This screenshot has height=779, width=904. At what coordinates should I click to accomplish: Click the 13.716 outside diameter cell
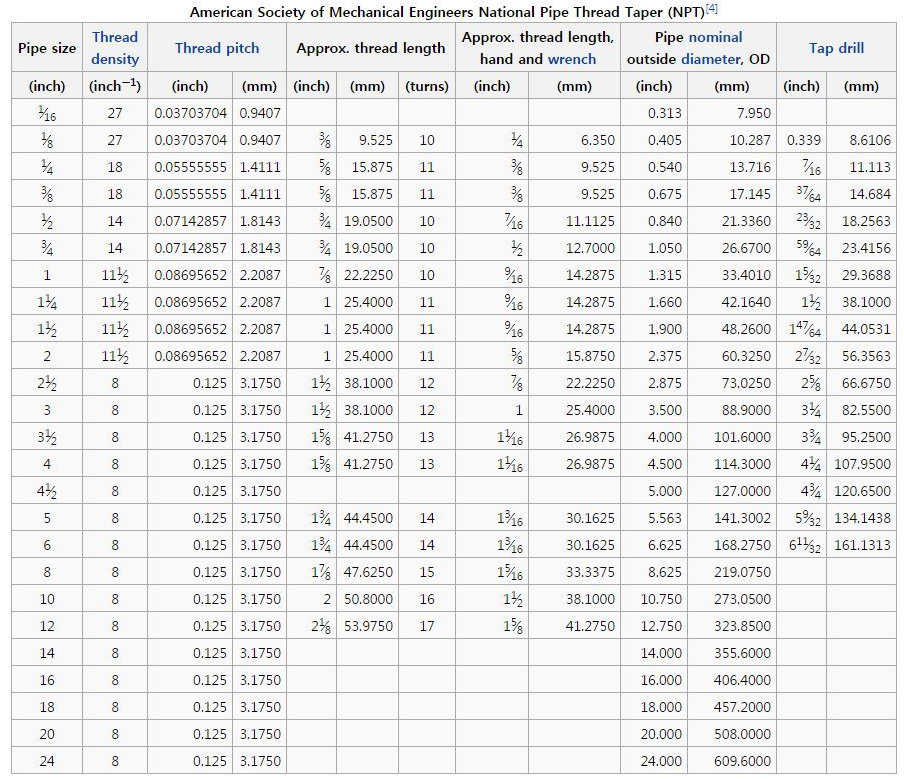pyautogui.click(x=732, y=167)
